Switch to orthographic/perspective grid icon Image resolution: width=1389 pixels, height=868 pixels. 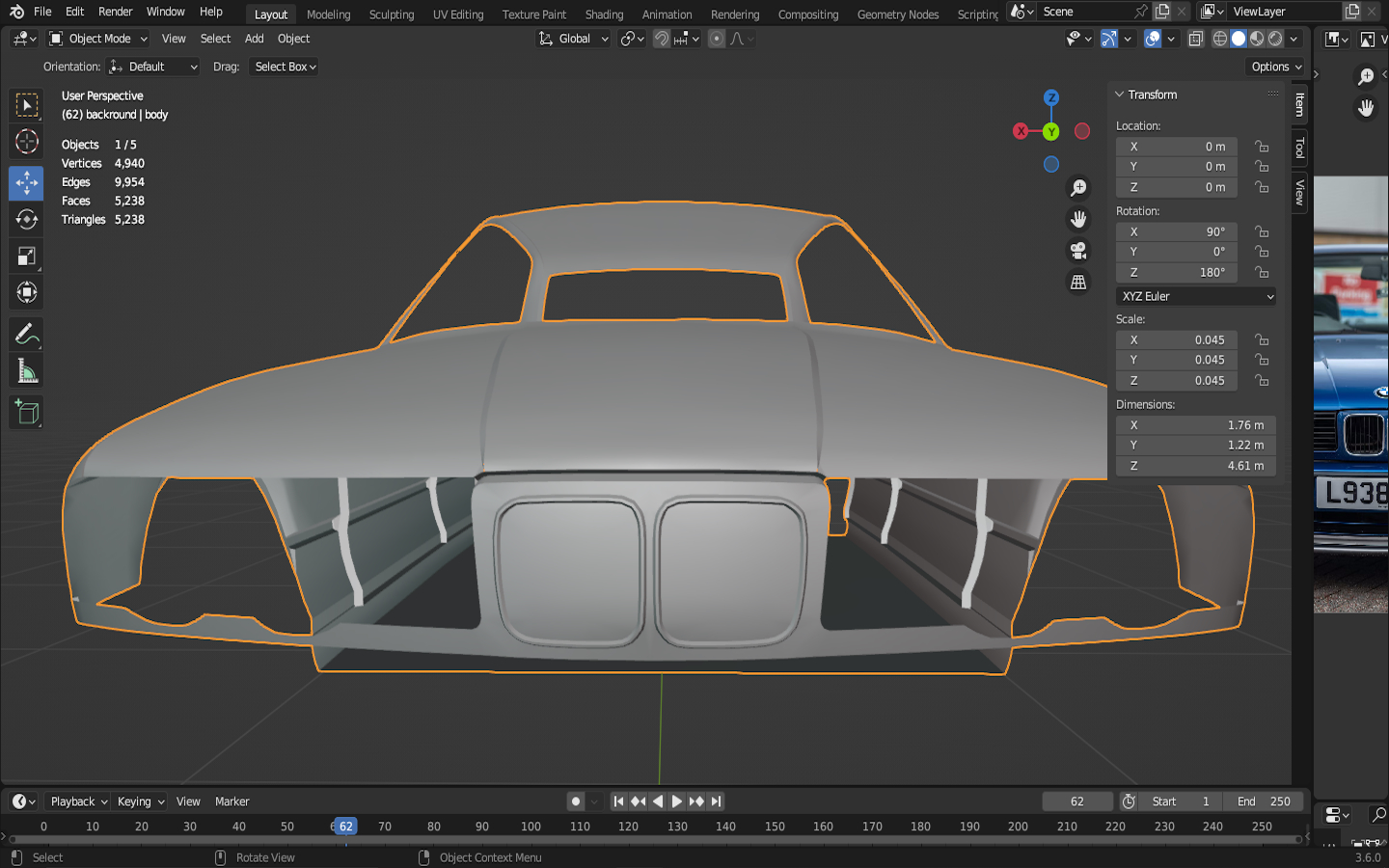(1078, 283)
